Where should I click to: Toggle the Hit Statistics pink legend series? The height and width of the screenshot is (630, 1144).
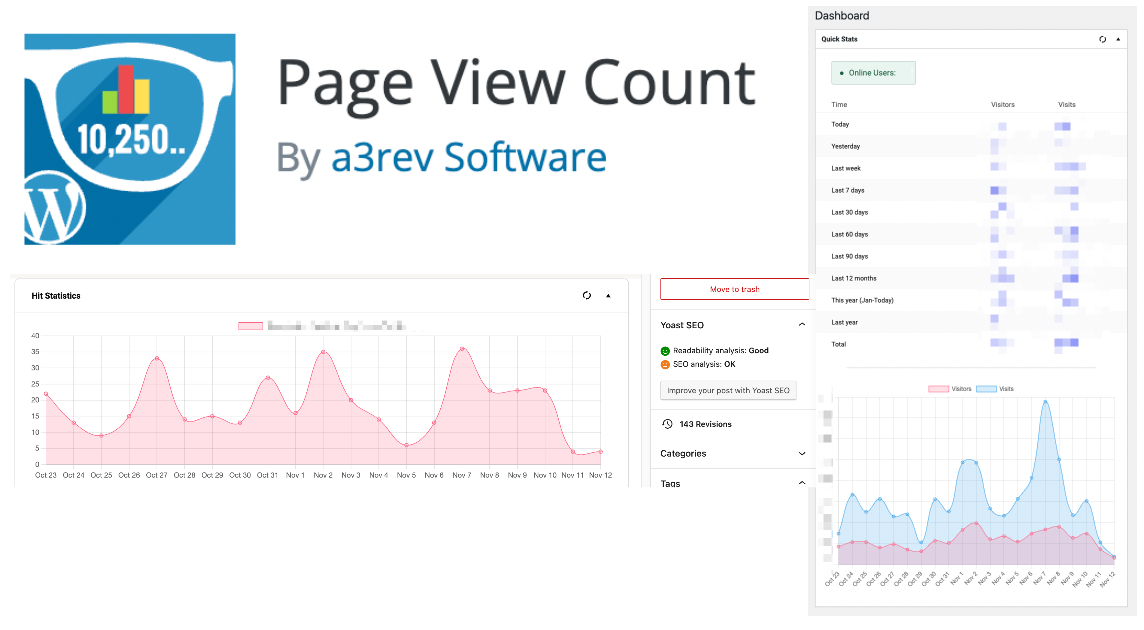tap(250, 326)
